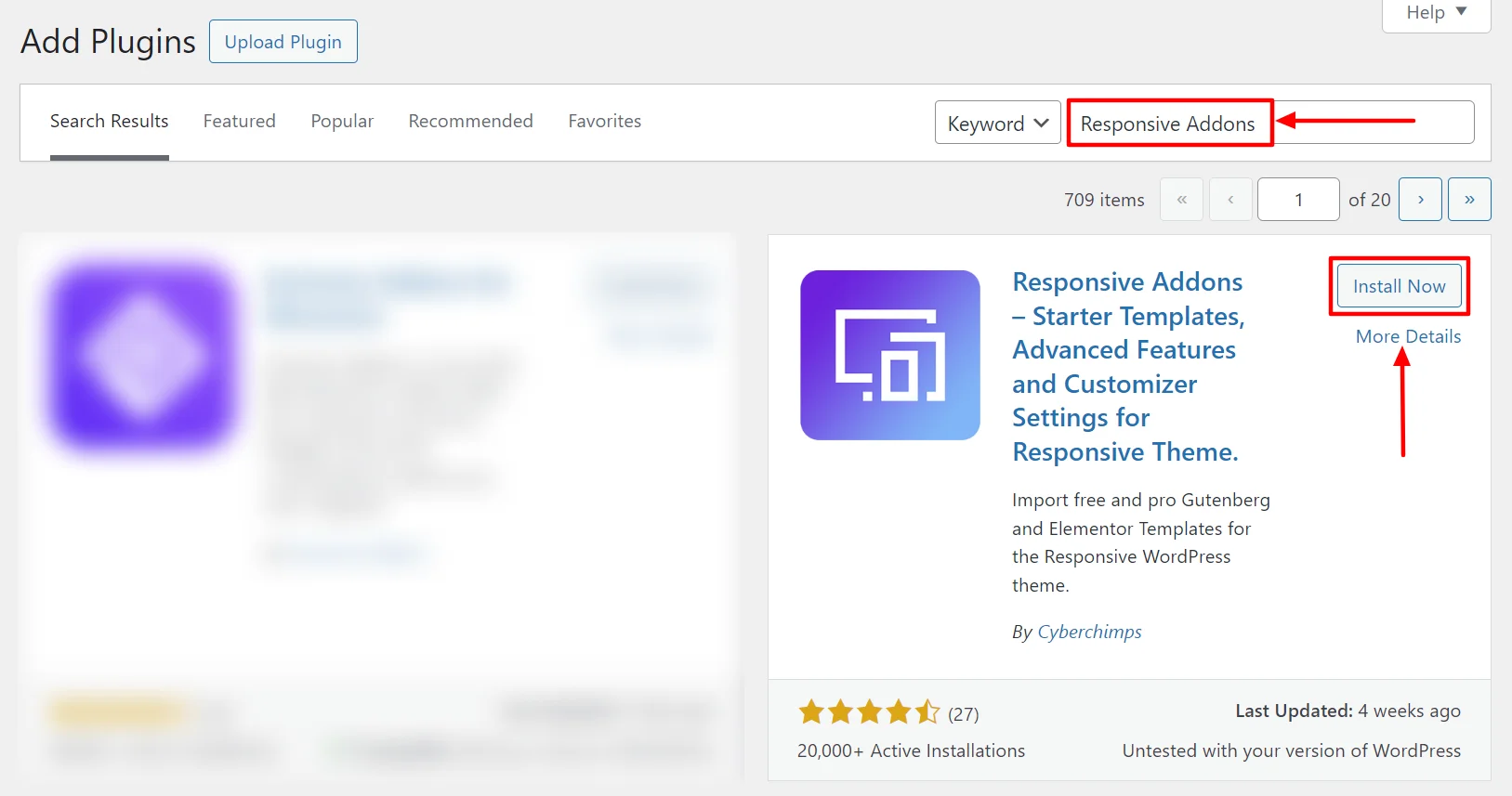Open the Recommended tab
This screenshot has width=1512, height=796.
click(x=470, y=122)
